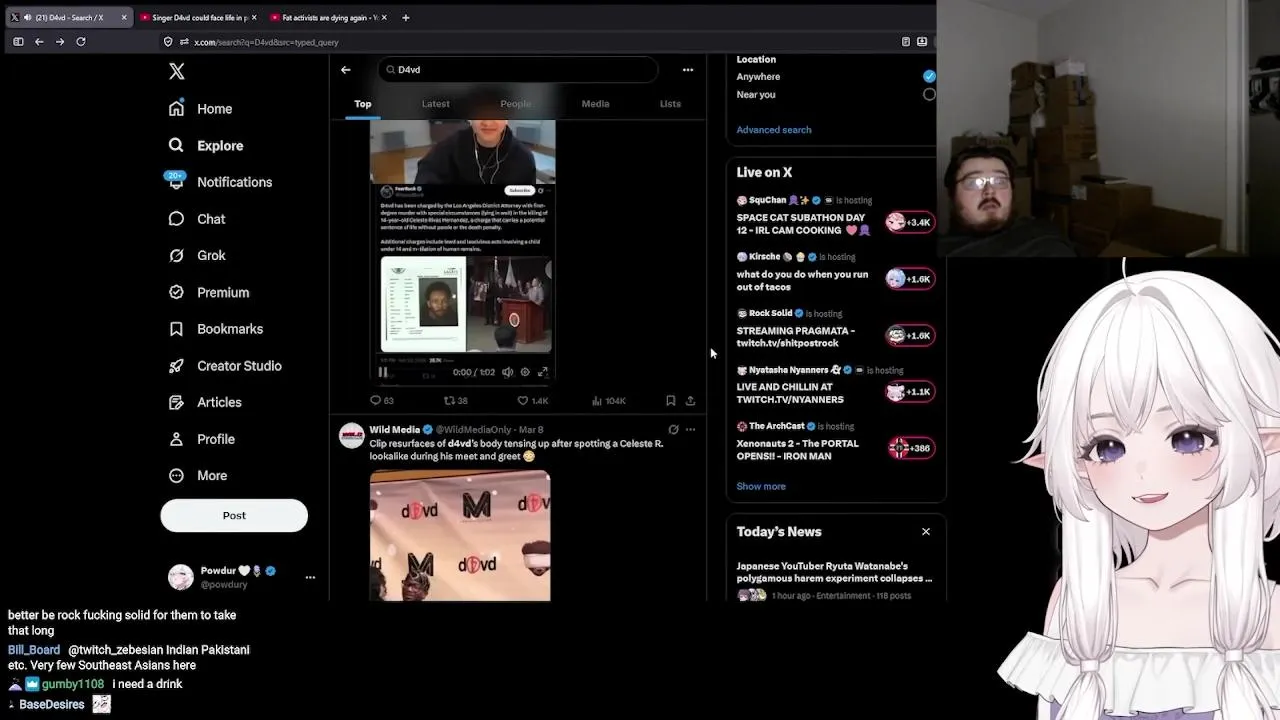
Task: Open Wild Media profile avatar
Action: click(352, 436)
